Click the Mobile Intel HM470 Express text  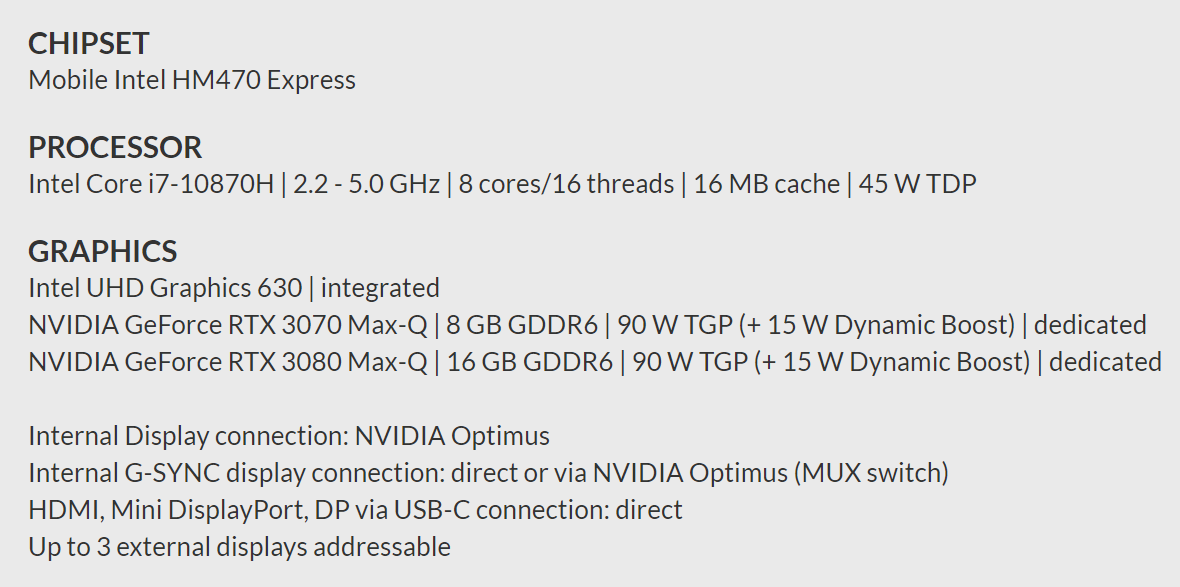pos(192,80)
